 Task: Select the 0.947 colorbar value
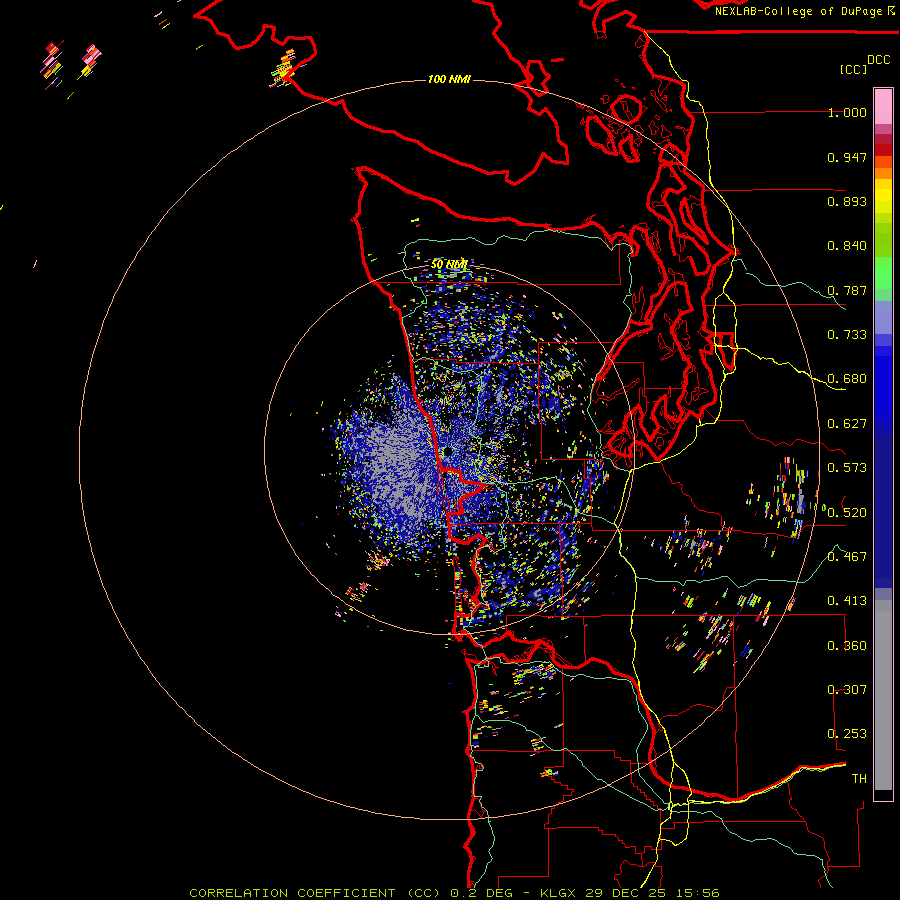point(847,157)
